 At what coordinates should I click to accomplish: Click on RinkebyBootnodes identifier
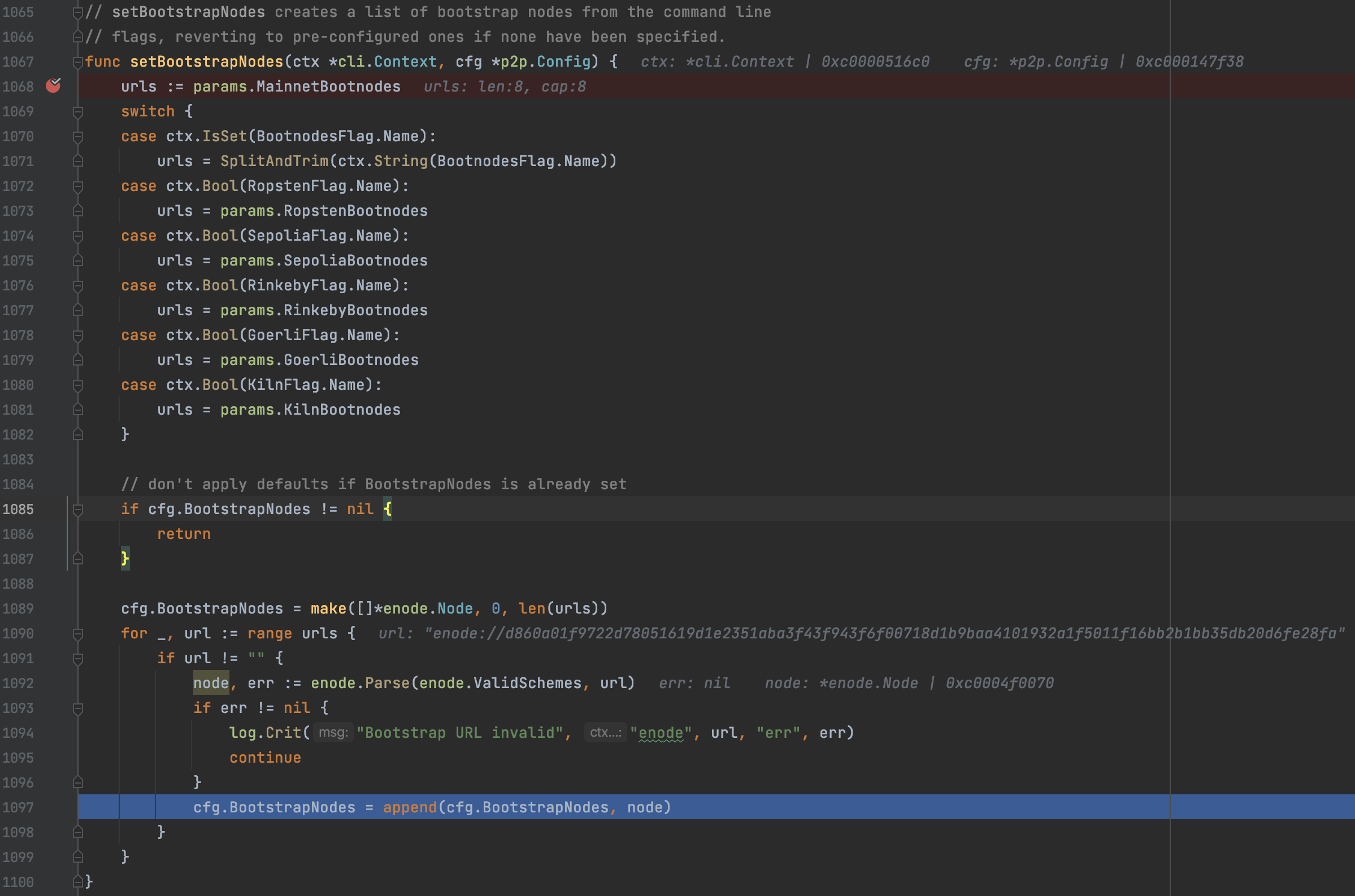coord(355,310)
